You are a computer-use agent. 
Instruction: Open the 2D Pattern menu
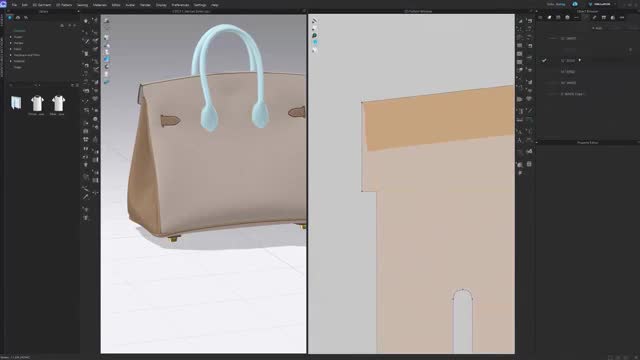pyautogui.click(x=64, y=5)
